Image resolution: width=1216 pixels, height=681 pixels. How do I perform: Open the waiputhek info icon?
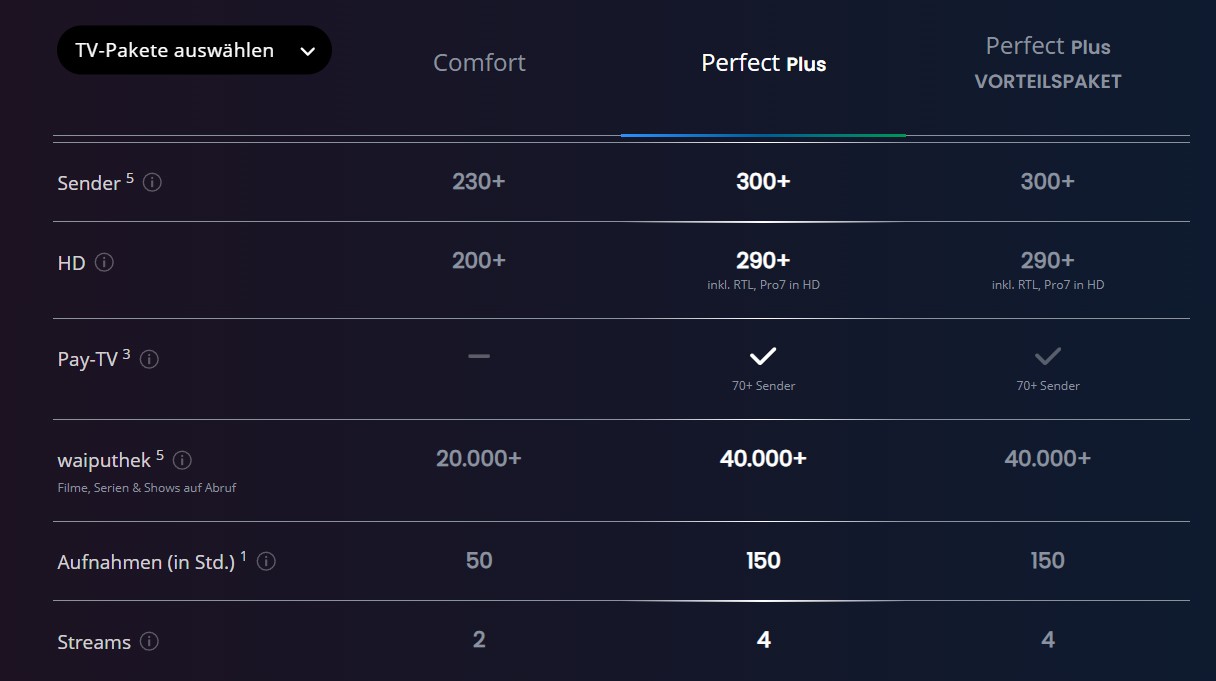click(182, 460)
